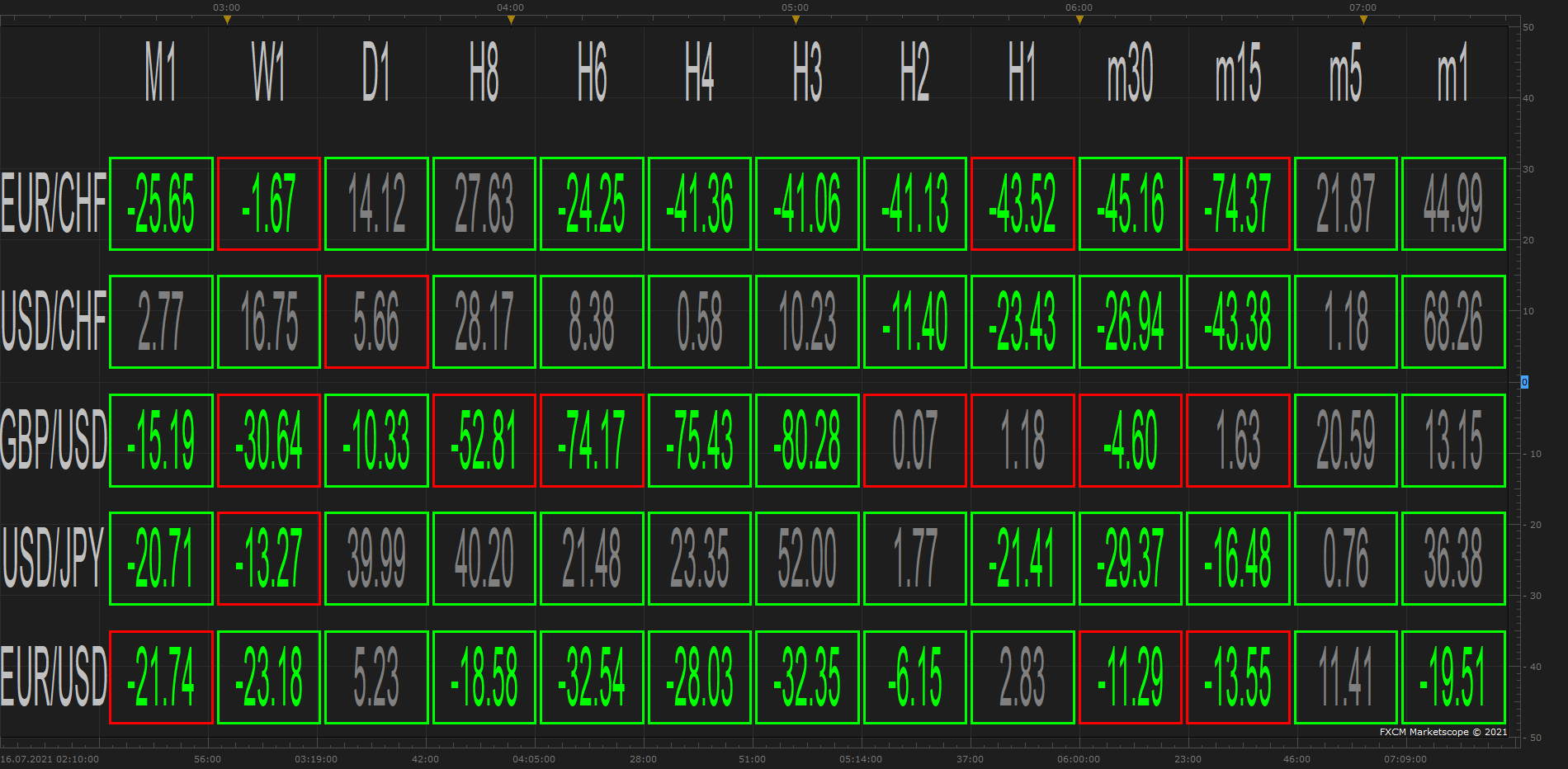Screen dimensions: 1568x769
Task: Select the H1 column header
Action: tap(1023, 73)
